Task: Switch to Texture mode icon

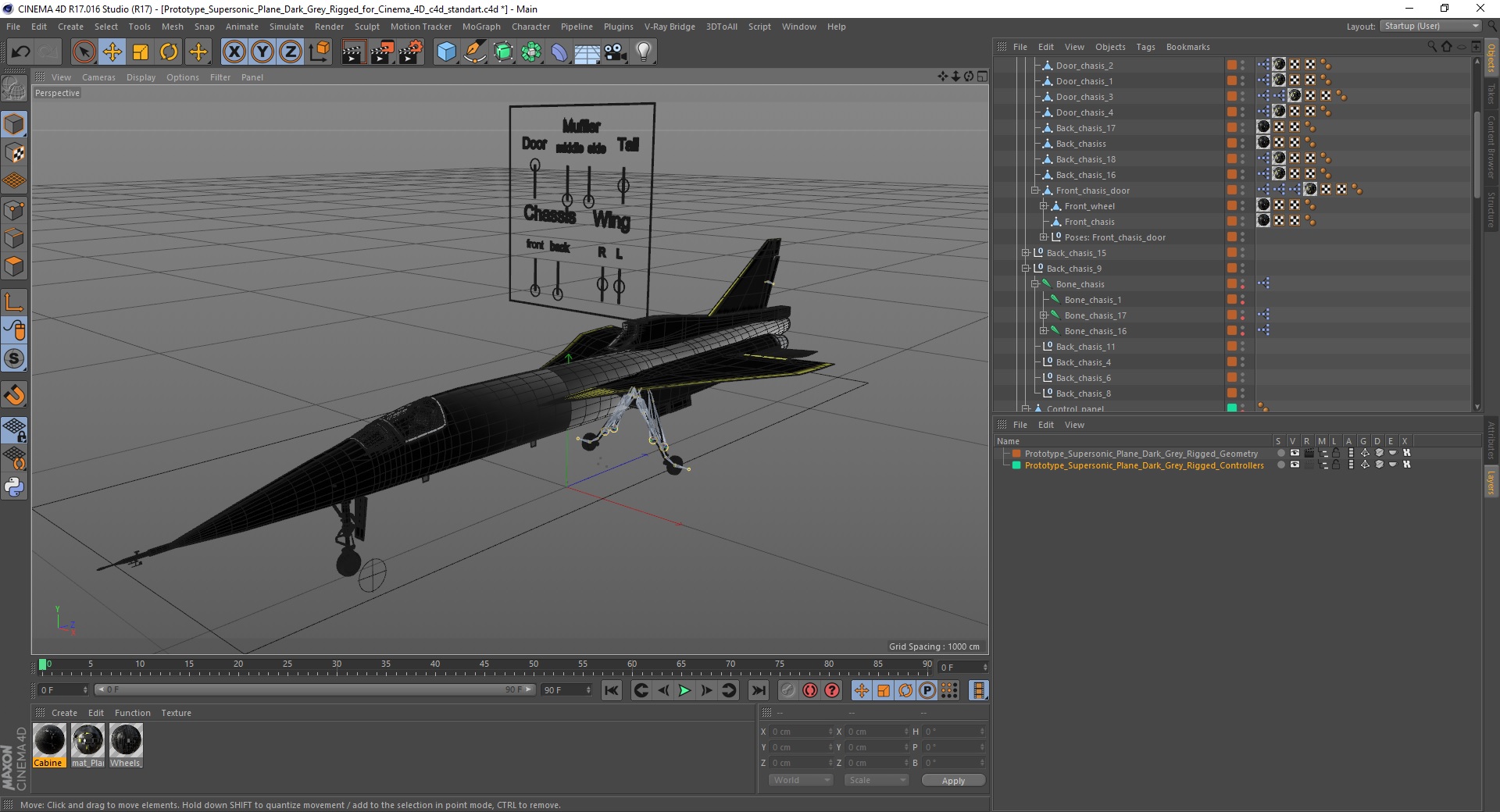Action: (14, 152)
